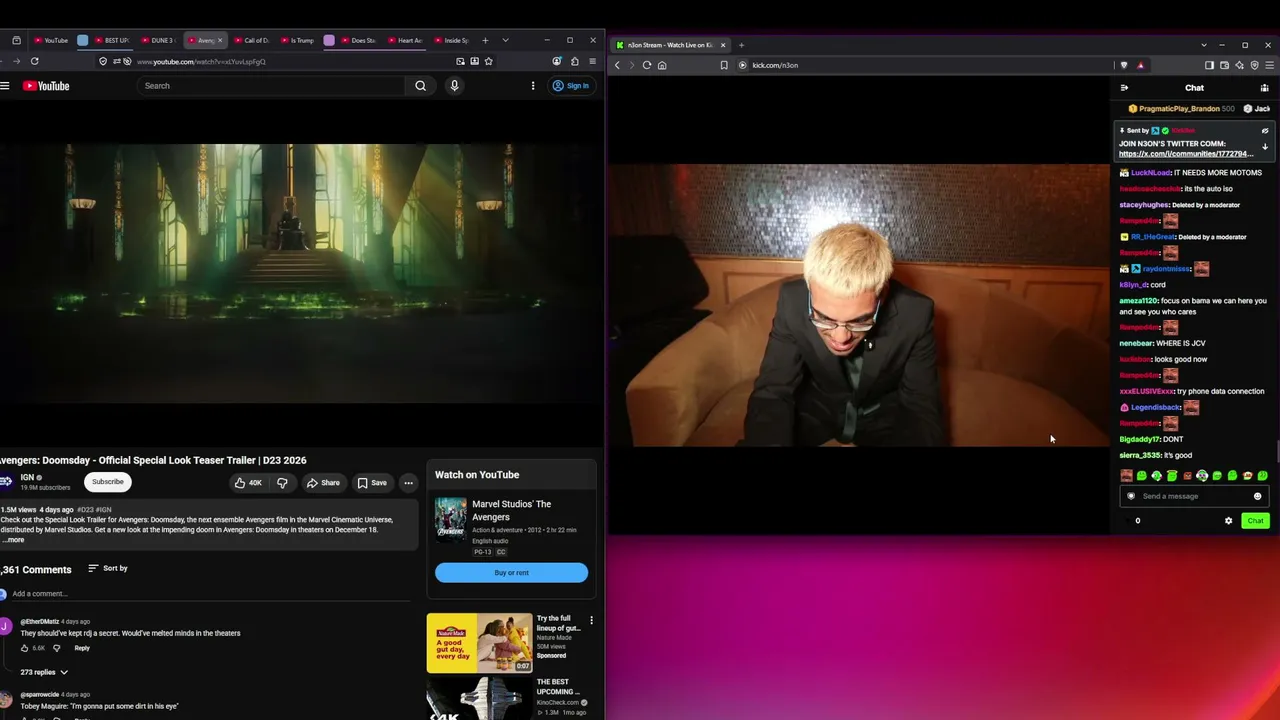Open the Kick chat users list icon
The image size is (1280, 720).
pos(1264,88)
